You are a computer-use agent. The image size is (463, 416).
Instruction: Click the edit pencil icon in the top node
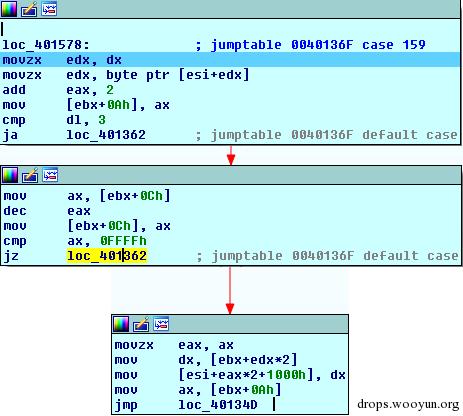point(29,9)
